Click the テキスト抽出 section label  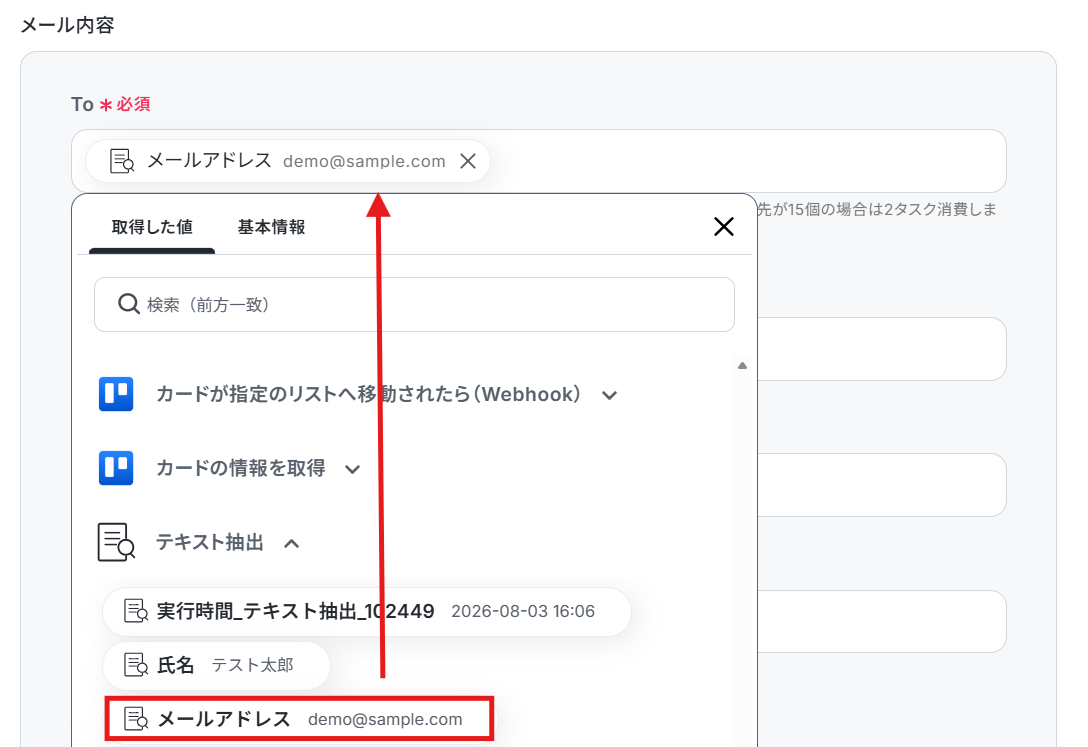pyautogui.click(x=210, y=542)
